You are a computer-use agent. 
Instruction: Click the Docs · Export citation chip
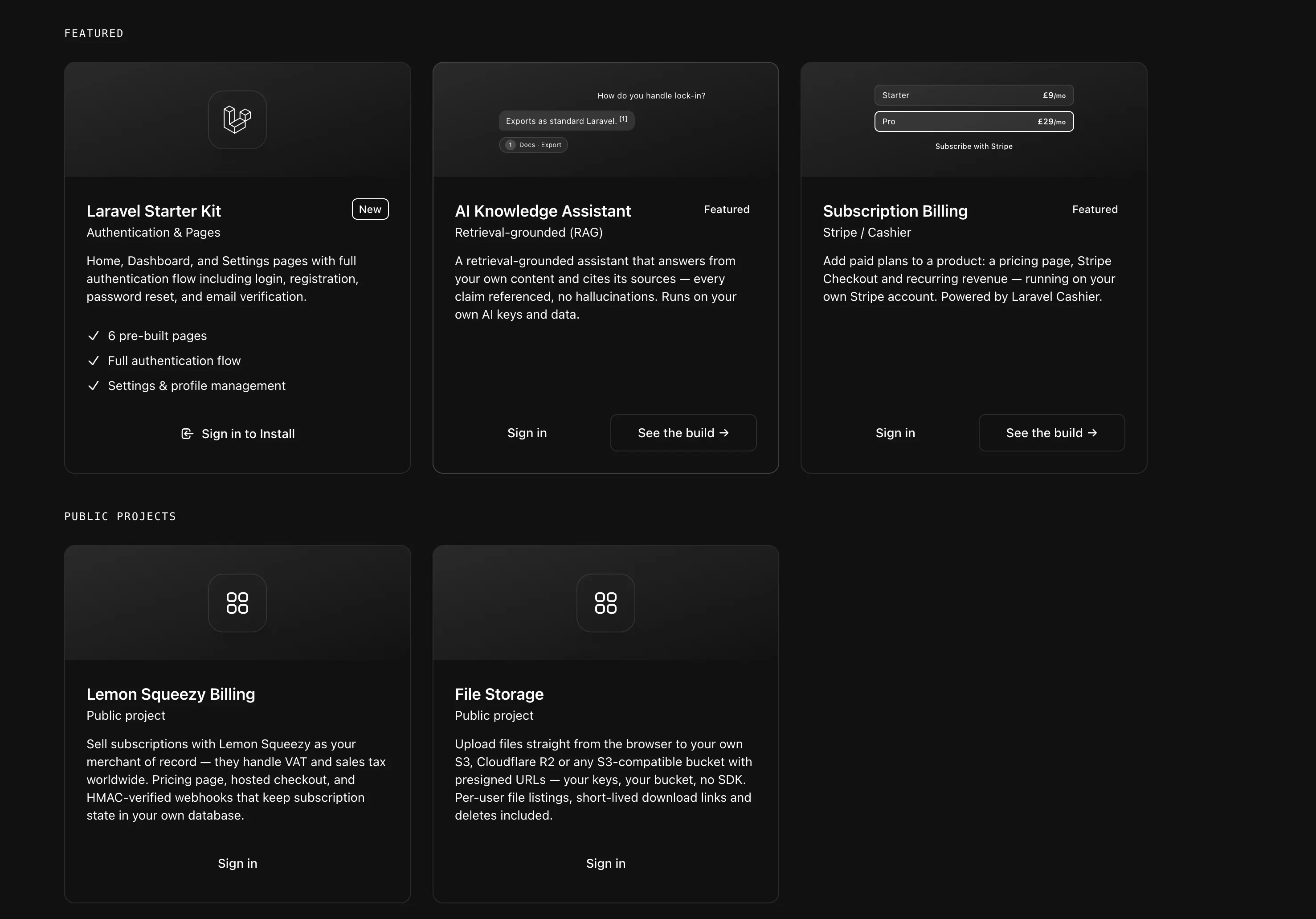tap(534, 145)
